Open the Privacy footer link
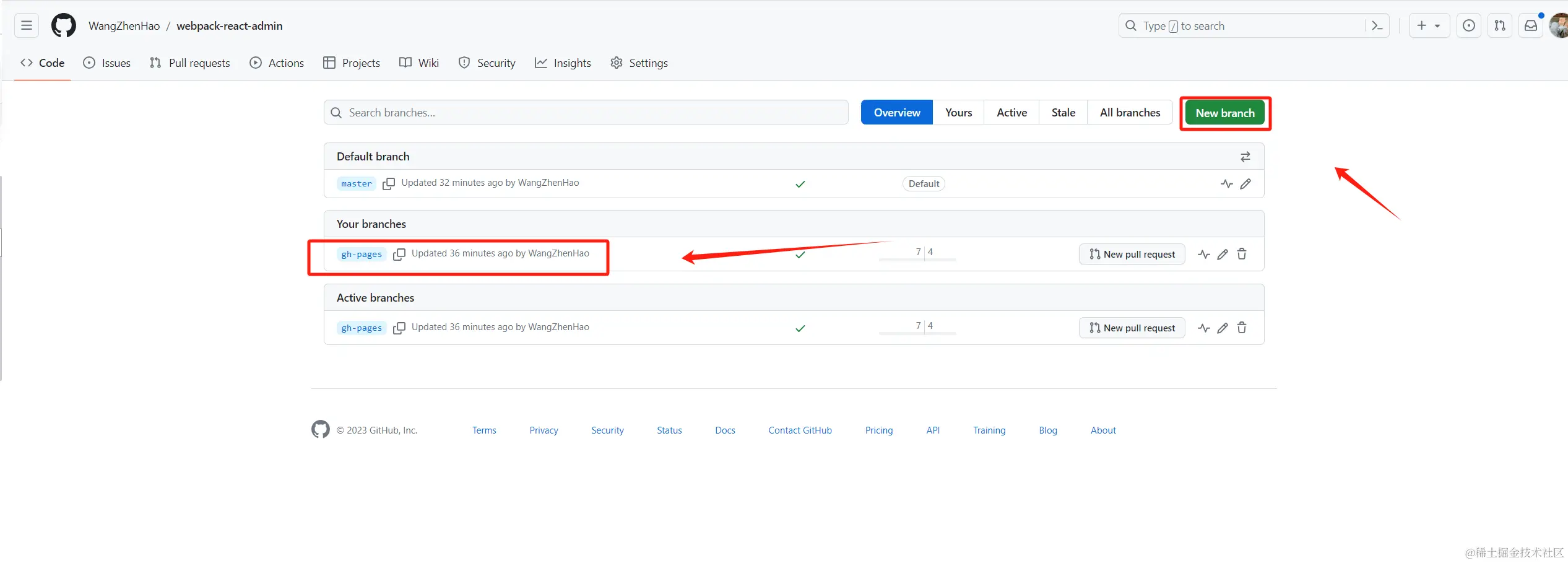Viewport: 1568px width, 563px height. tap(544, 430)
